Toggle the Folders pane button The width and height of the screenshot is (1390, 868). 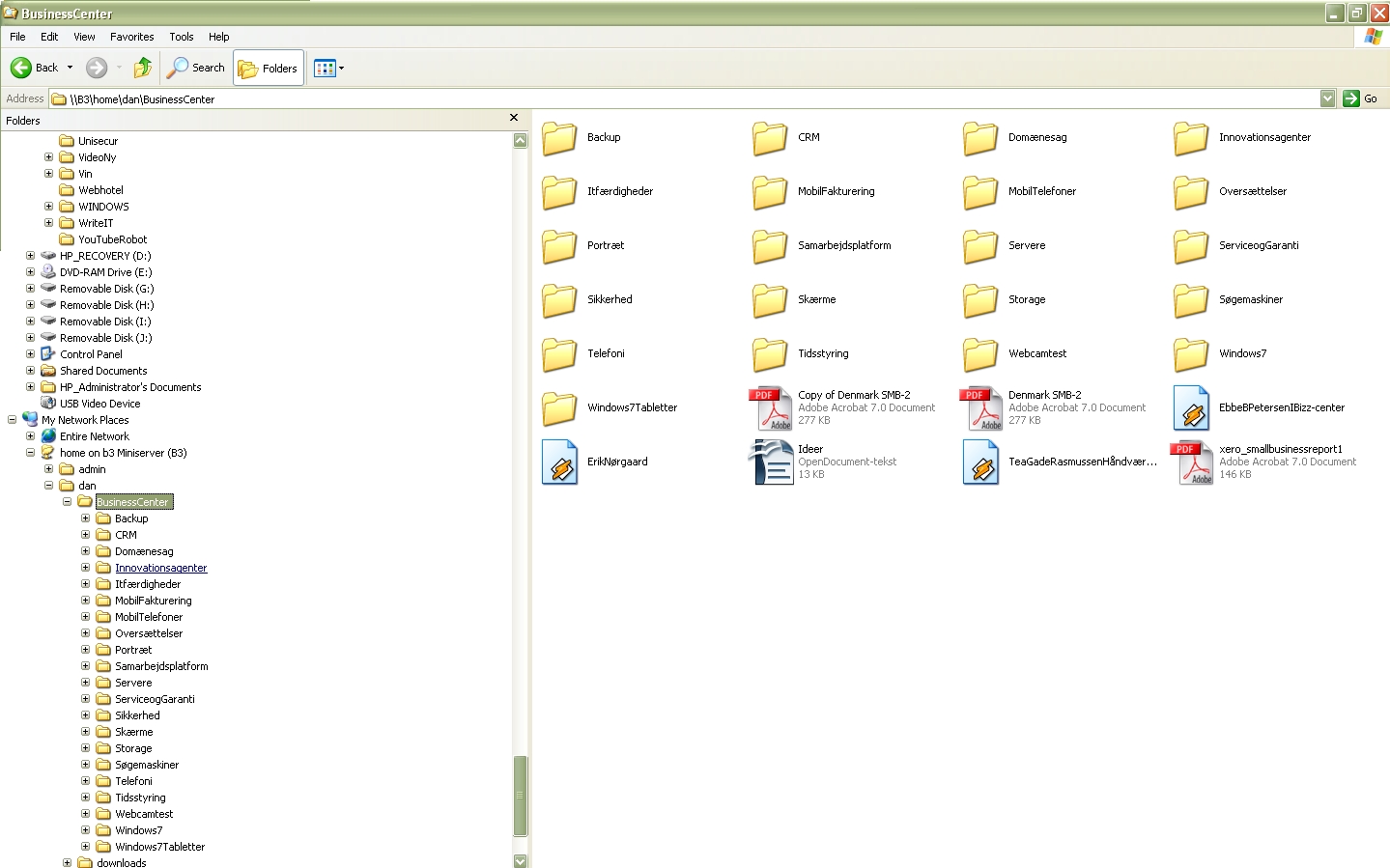(x=269, y=68)
